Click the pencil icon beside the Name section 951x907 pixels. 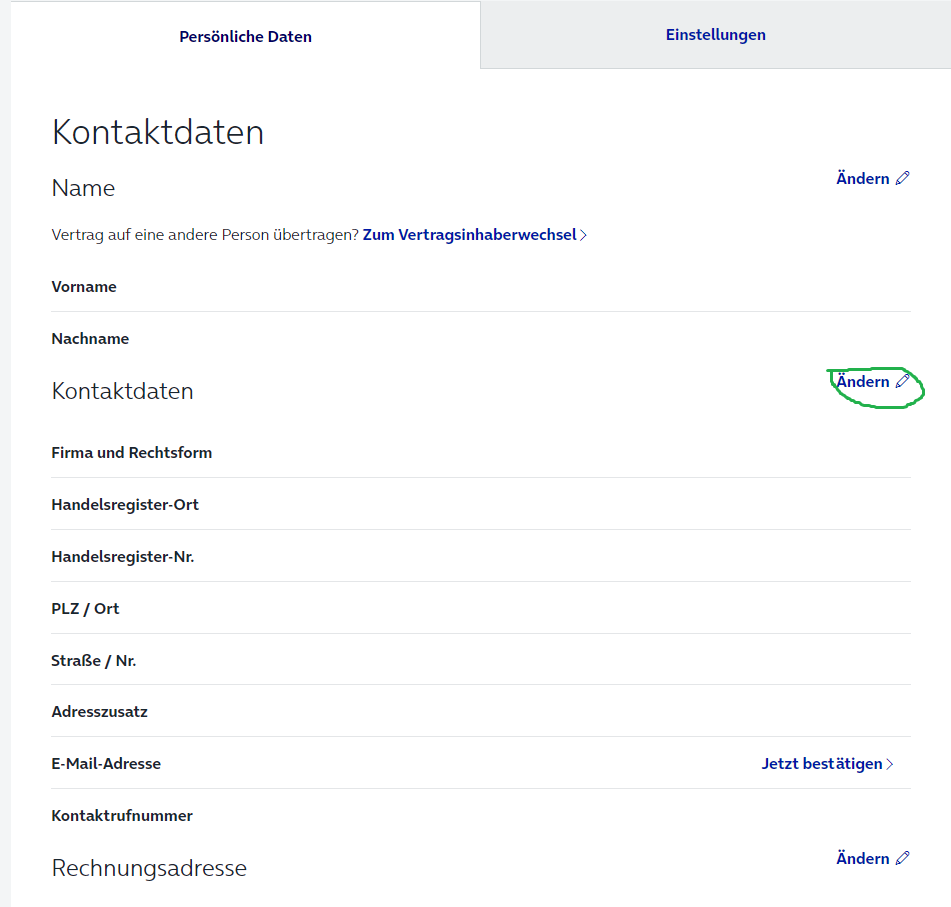902,178
